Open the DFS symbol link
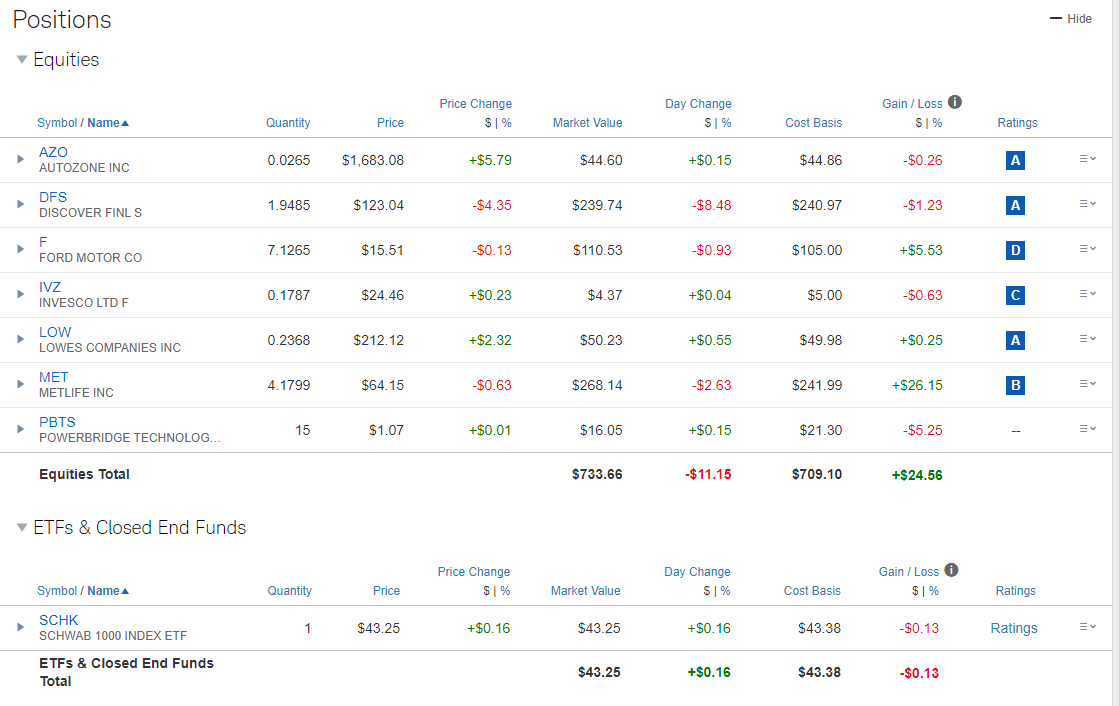Image resolution: width=1119 pixels, height=706 pixels. (x=52, y=196)
